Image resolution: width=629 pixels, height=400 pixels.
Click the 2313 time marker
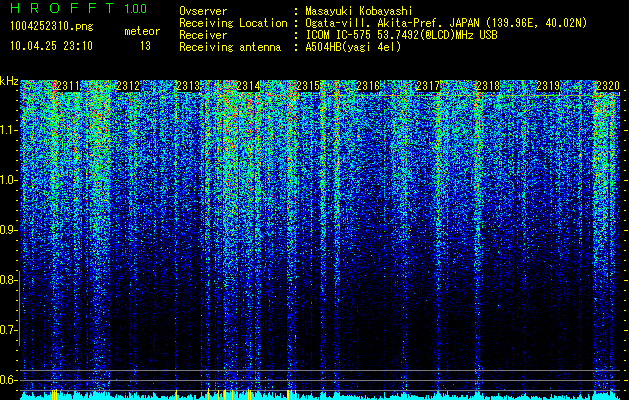(188, 86)
